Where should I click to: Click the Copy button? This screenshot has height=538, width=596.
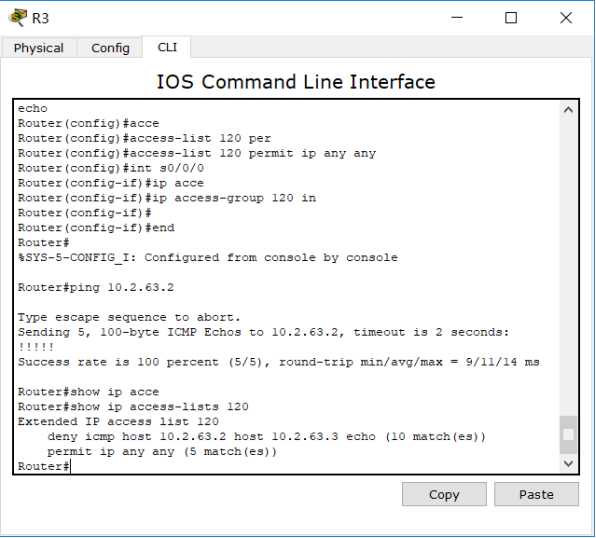(x=444, y=494)
